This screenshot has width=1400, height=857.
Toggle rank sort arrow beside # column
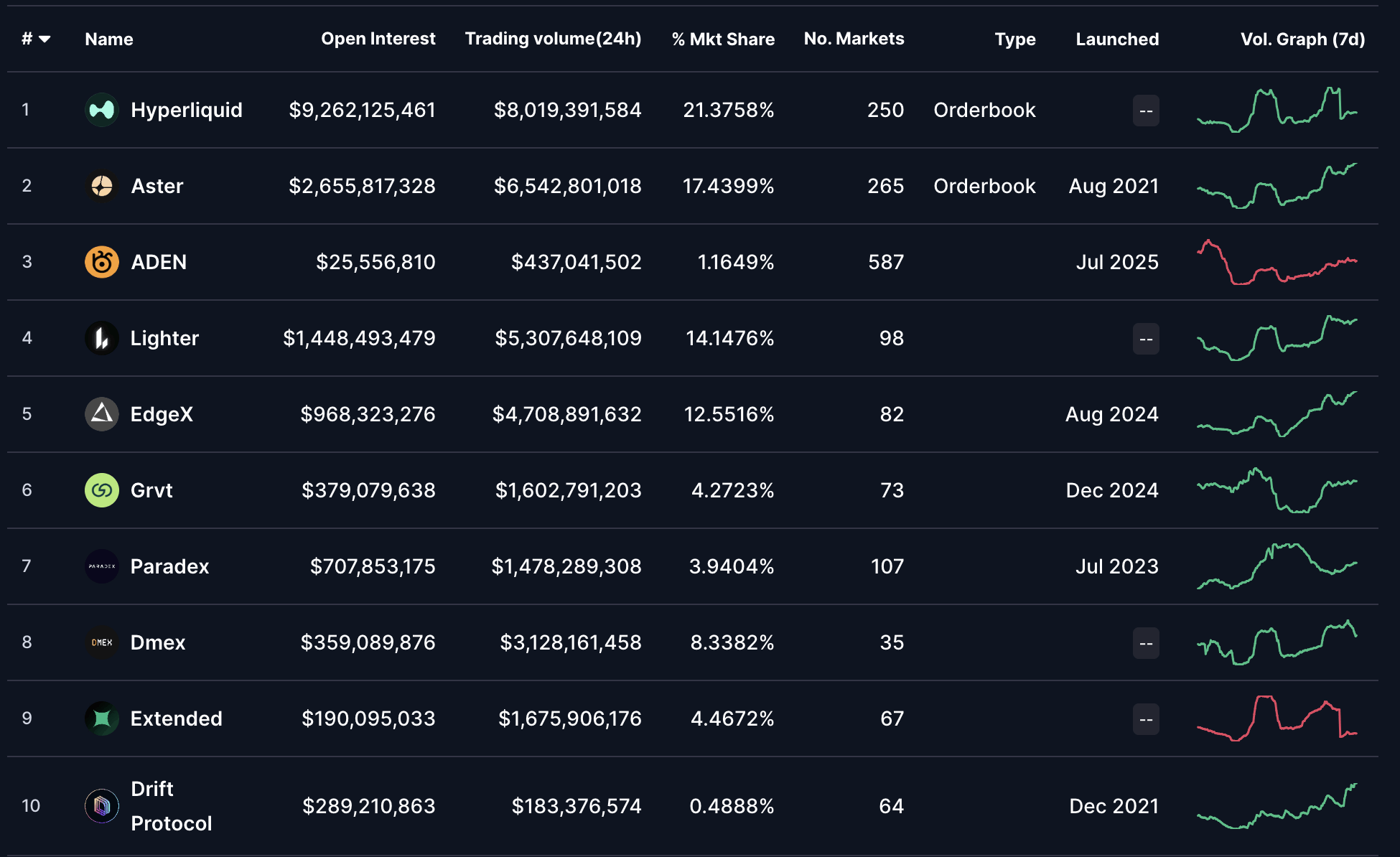coord(45,39)
